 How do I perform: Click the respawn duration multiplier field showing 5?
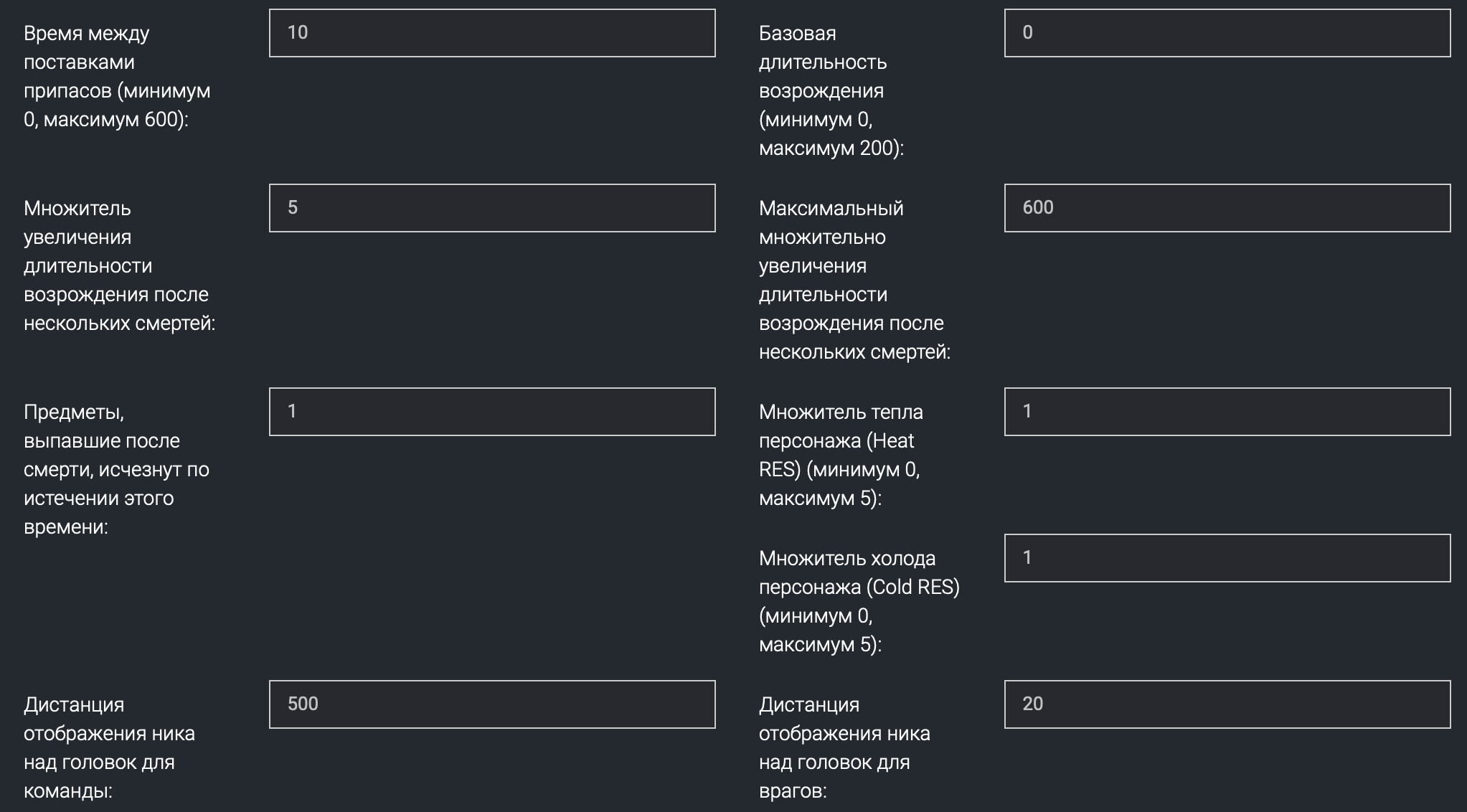click(x=491, y=208)
